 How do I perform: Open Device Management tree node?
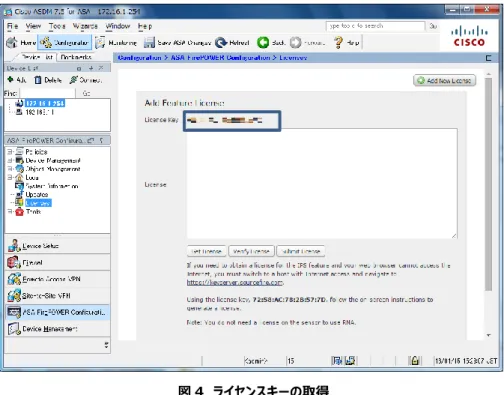[53, 160]
